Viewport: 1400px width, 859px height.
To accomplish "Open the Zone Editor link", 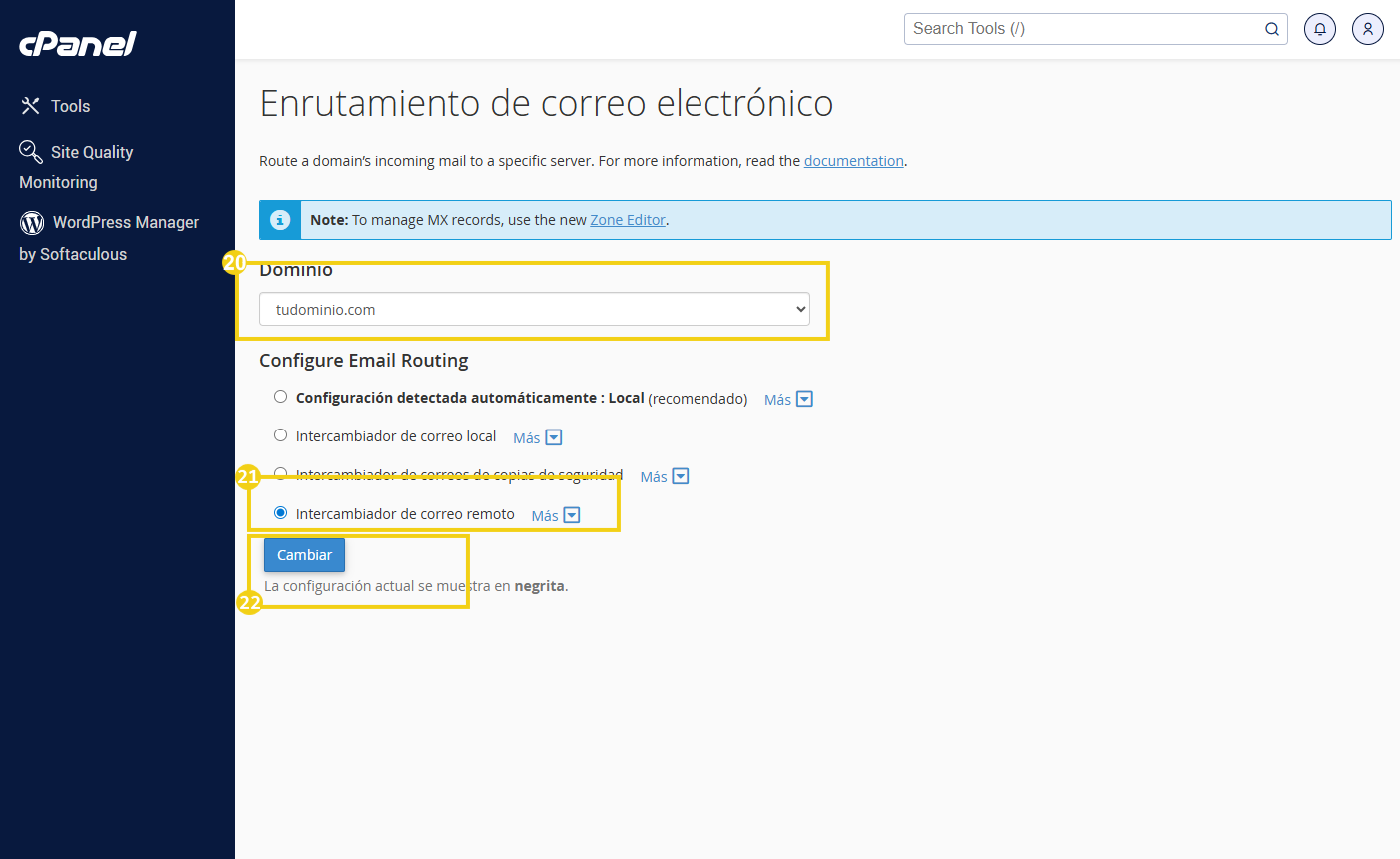I will pos(627,220).
